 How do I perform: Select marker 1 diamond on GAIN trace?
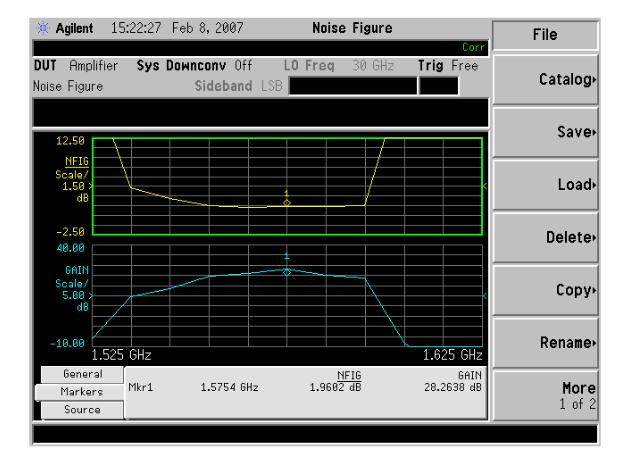tap(286, 271)
